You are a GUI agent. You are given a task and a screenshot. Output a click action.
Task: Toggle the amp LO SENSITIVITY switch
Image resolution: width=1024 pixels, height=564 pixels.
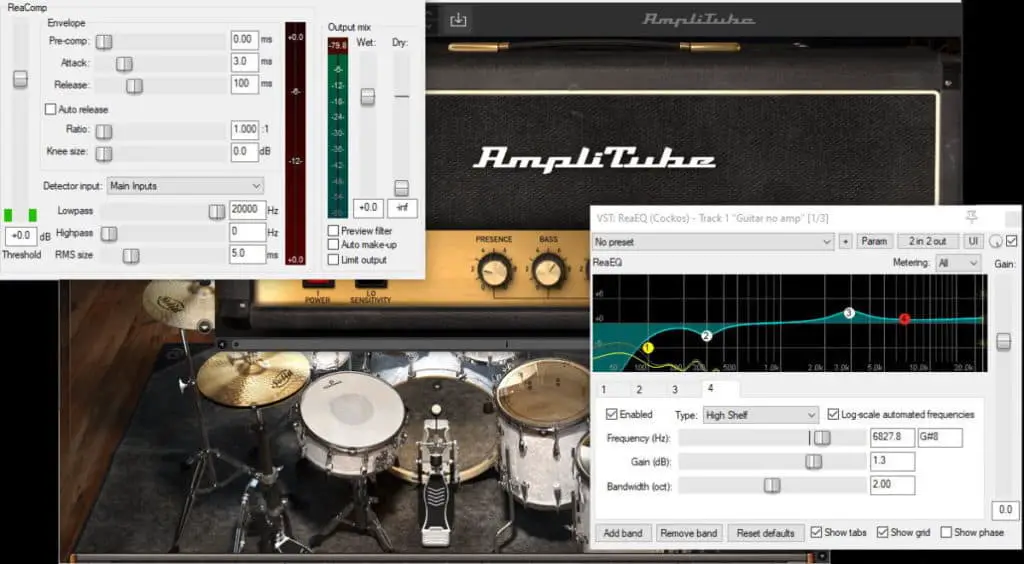point(370,285)
